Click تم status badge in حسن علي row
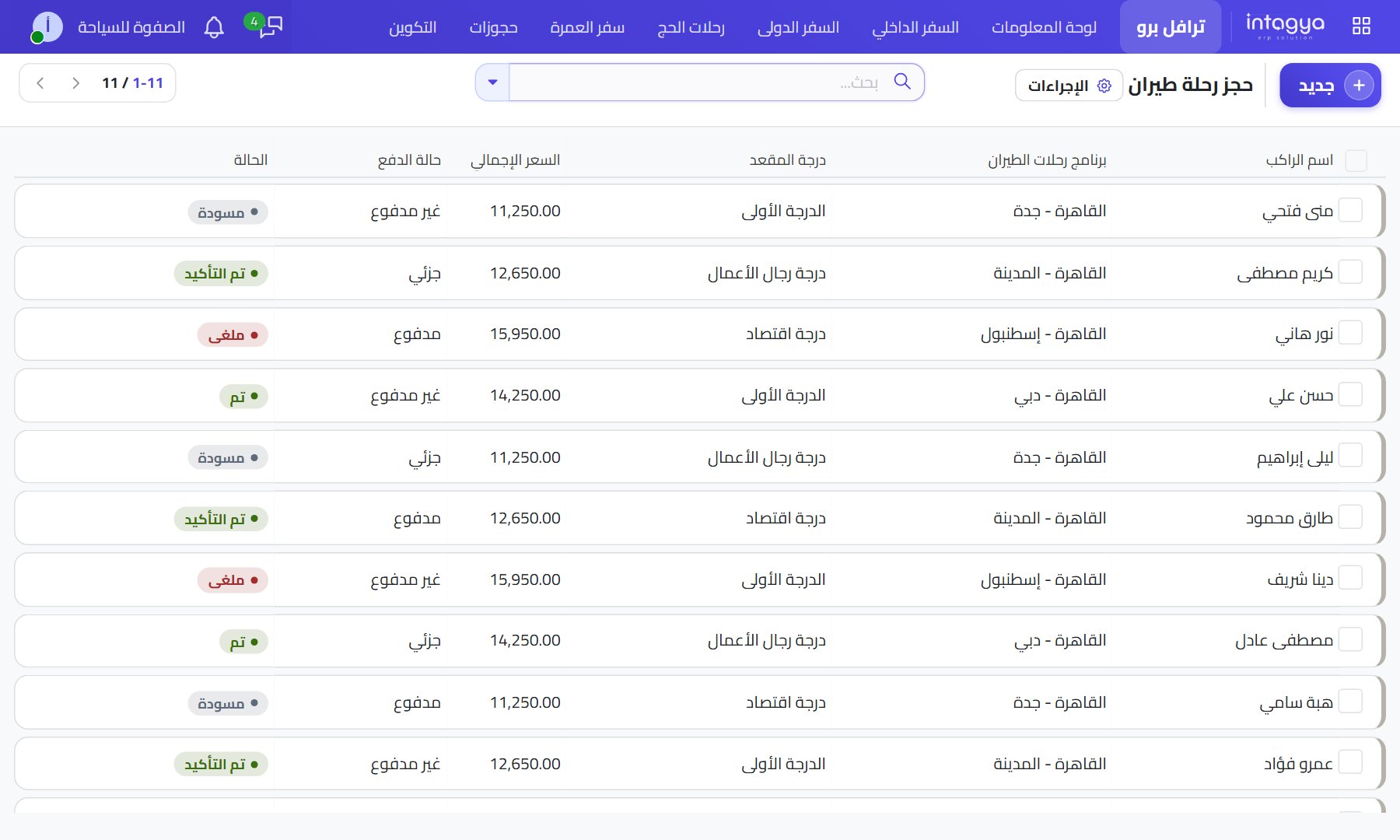The height and width of the screenshot is (840, 1400). coord(244,397)
